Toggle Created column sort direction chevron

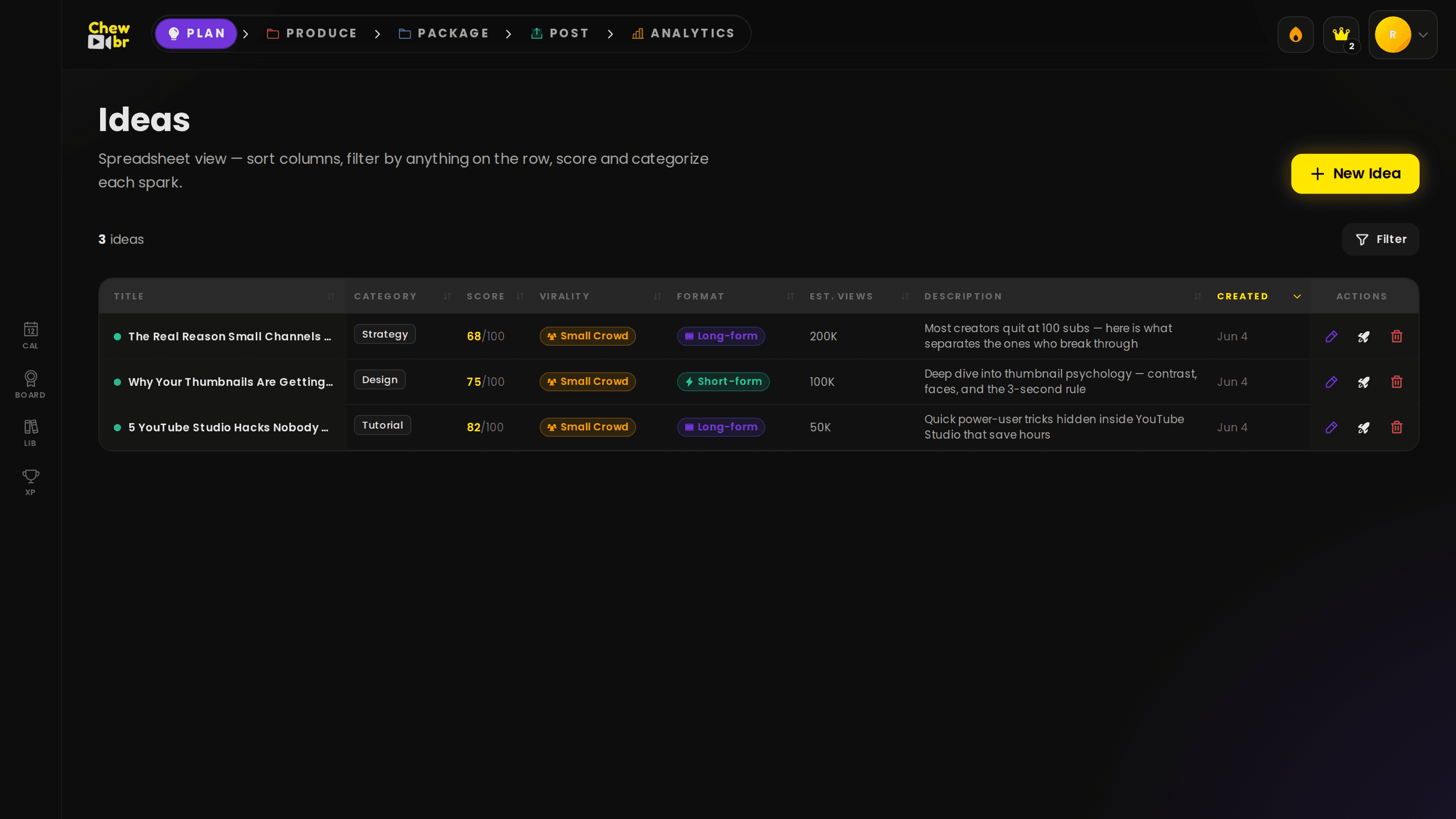pos(1297,296)
